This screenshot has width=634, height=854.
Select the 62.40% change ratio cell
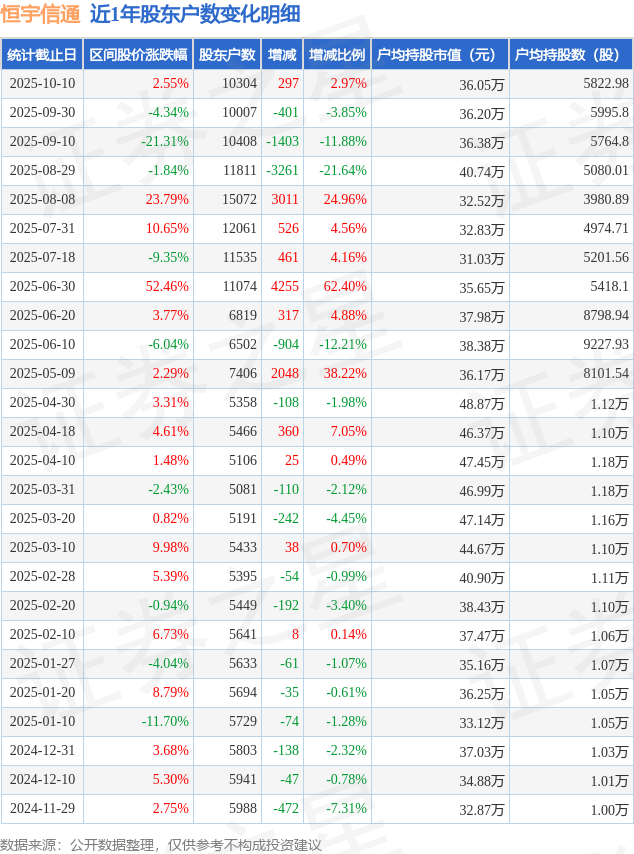345,287
